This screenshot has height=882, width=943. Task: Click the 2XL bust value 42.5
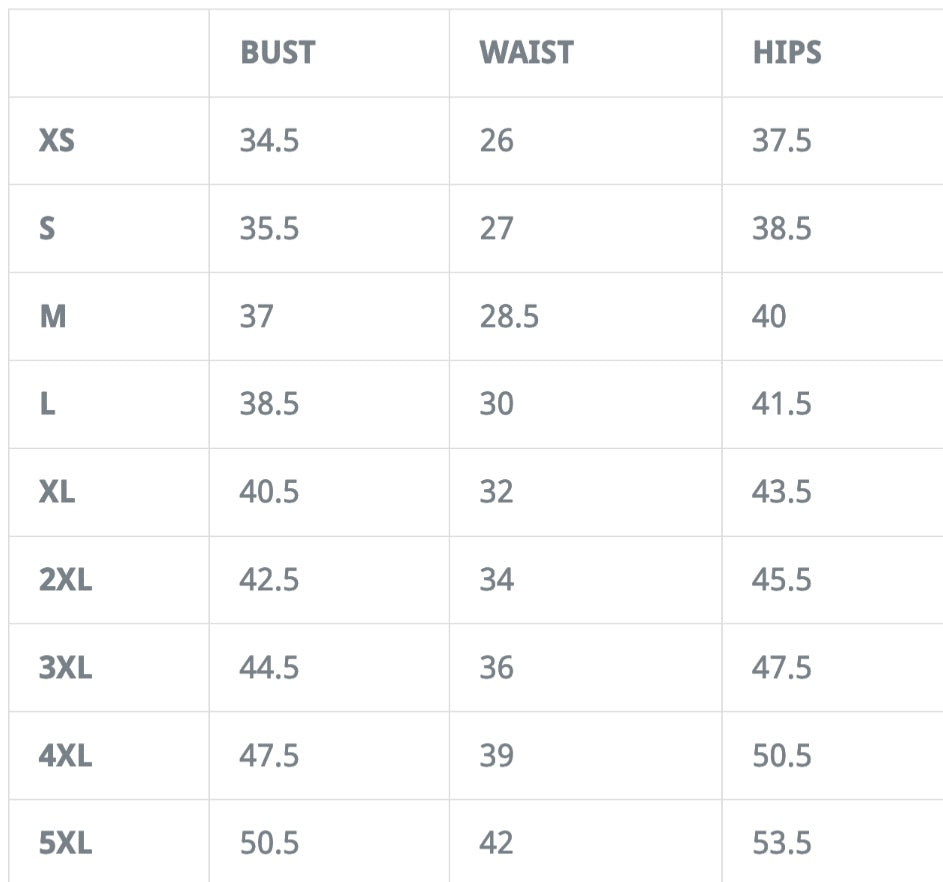coord(268,581)
